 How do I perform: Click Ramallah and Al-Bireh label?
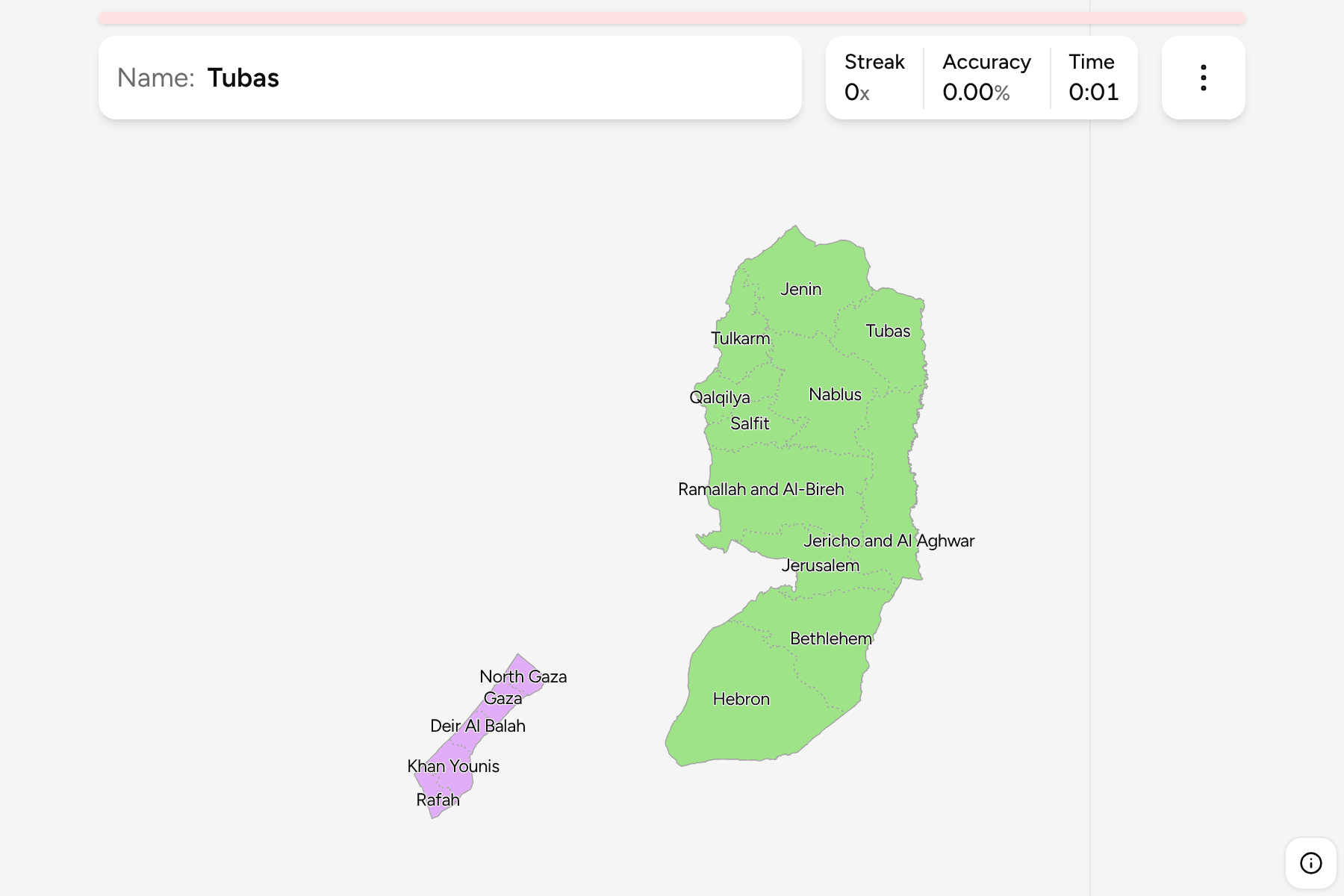pyautogui.click(x=761, y=489)
